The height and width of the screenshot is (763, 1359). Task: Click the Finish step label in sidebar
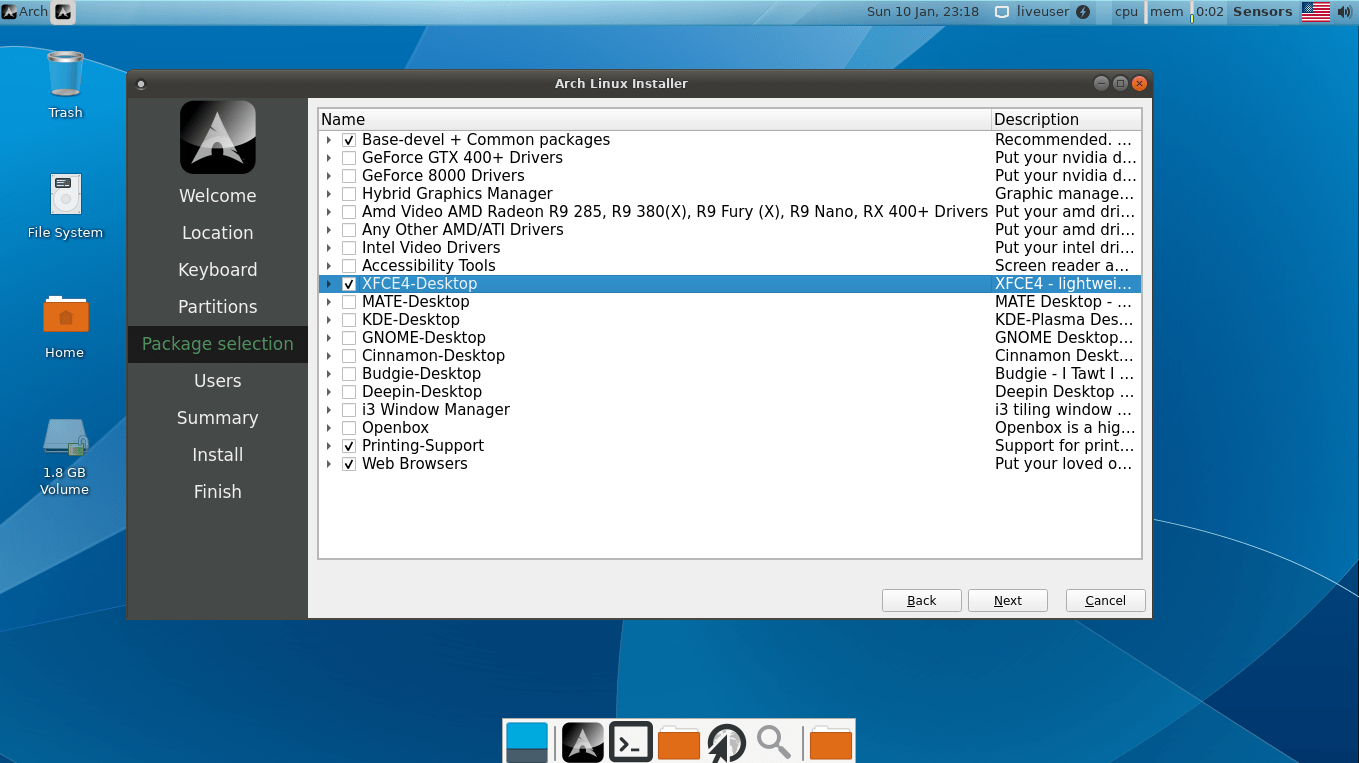217,492
